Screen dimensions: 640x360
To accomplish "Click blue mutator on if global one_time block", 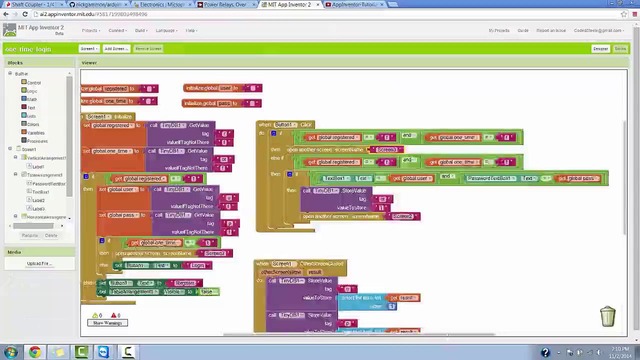I will point(102,241).
